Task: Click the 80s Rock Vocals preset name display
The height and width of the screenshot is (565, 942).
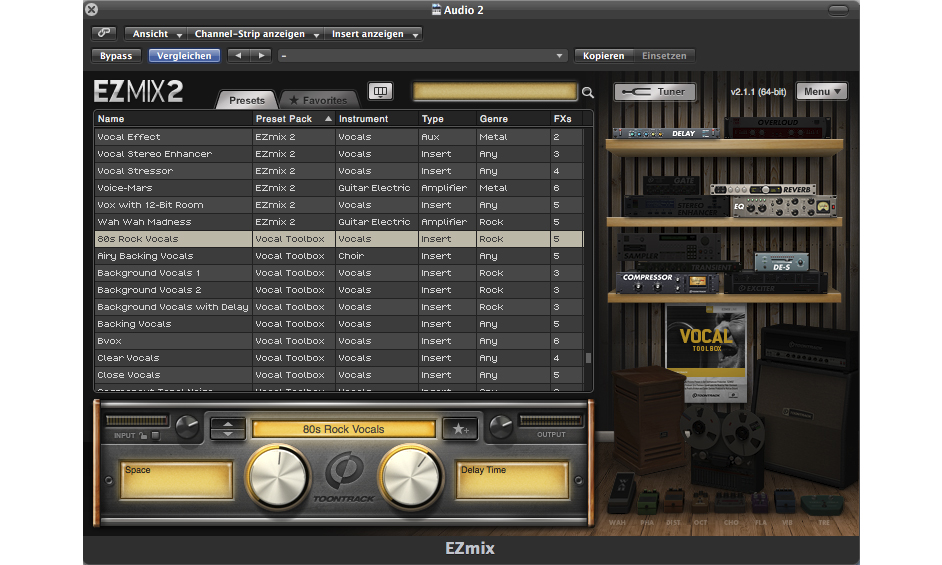Action: [344, 429]
